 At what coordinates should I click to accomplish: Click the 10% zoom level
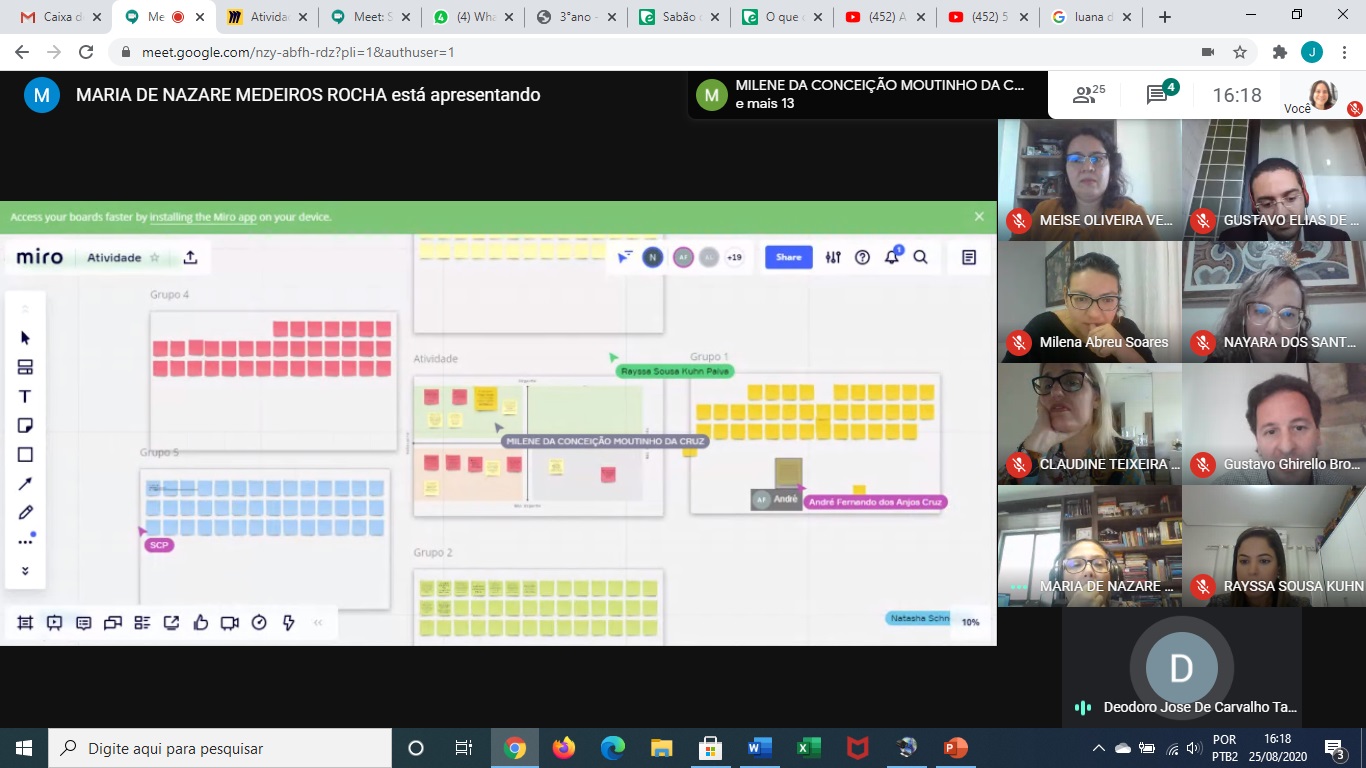(x=970, y=622)
